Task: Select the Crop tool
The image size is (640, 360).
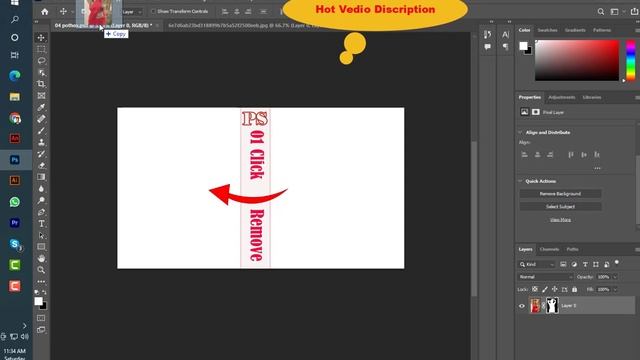Action: 41,84
